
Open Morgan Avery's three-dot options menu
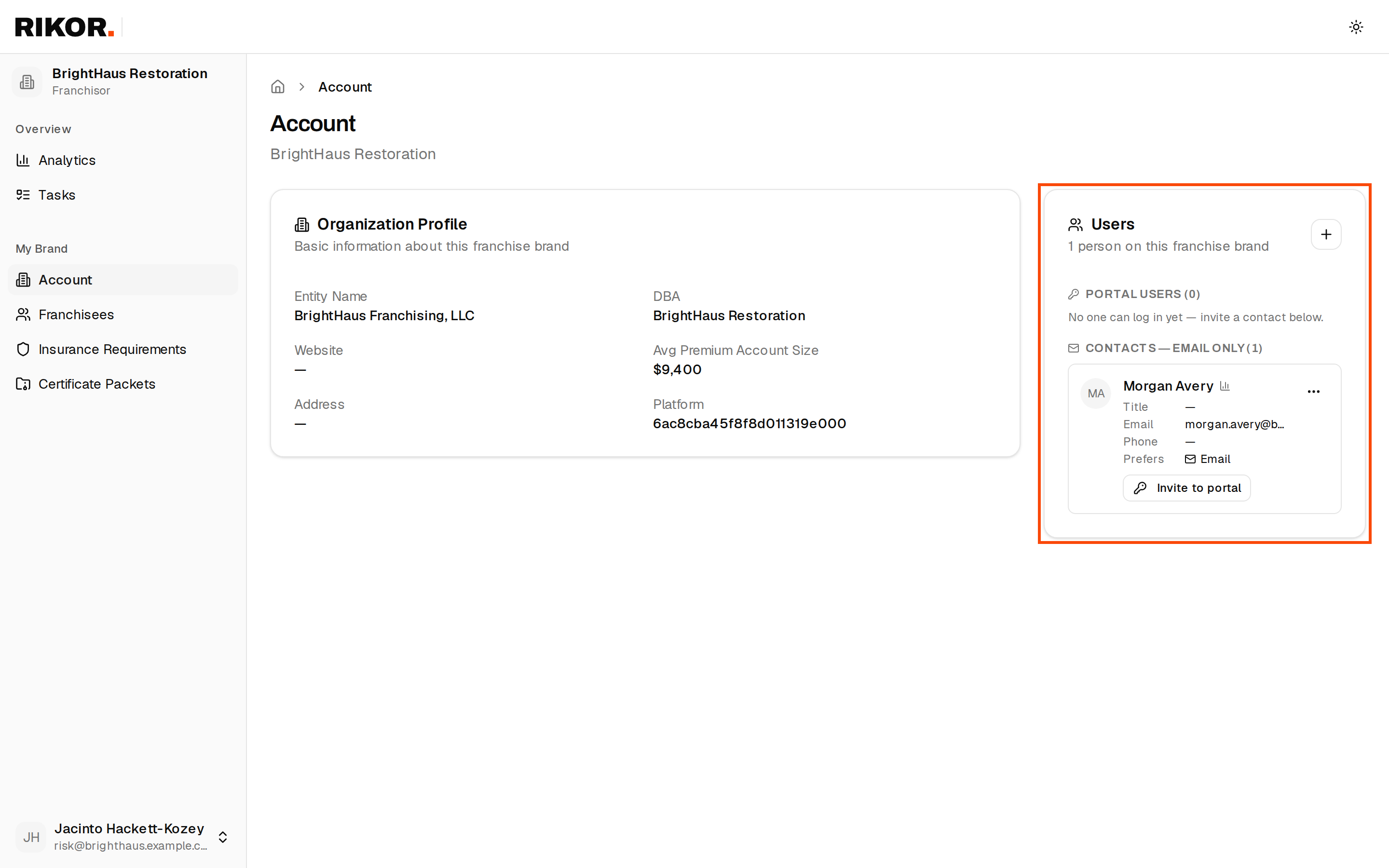1313,392
